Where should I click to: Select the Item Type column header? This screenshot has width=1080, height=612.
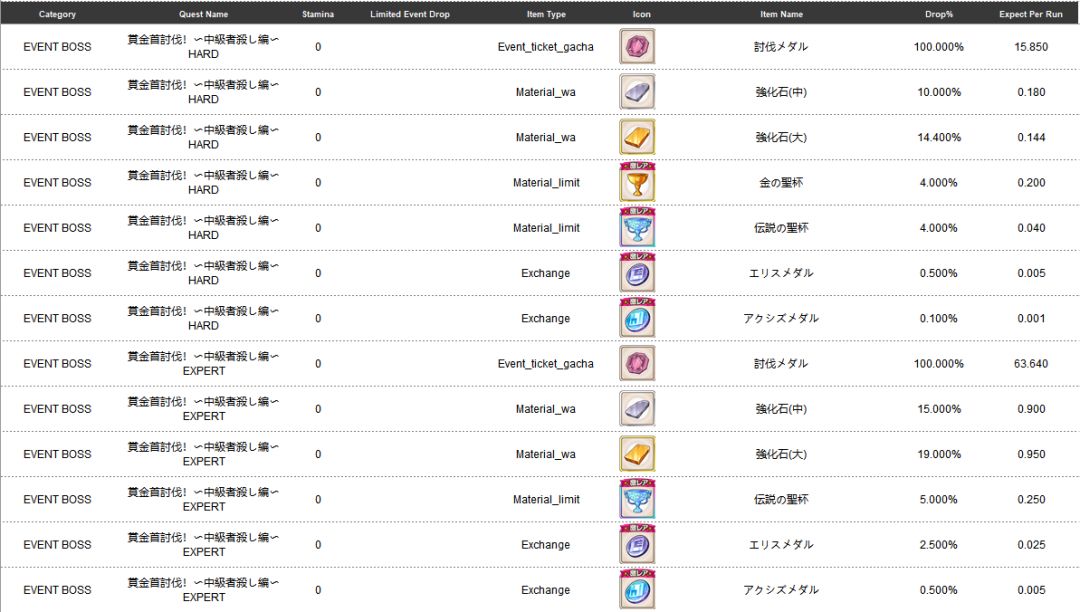coord(546,15)
